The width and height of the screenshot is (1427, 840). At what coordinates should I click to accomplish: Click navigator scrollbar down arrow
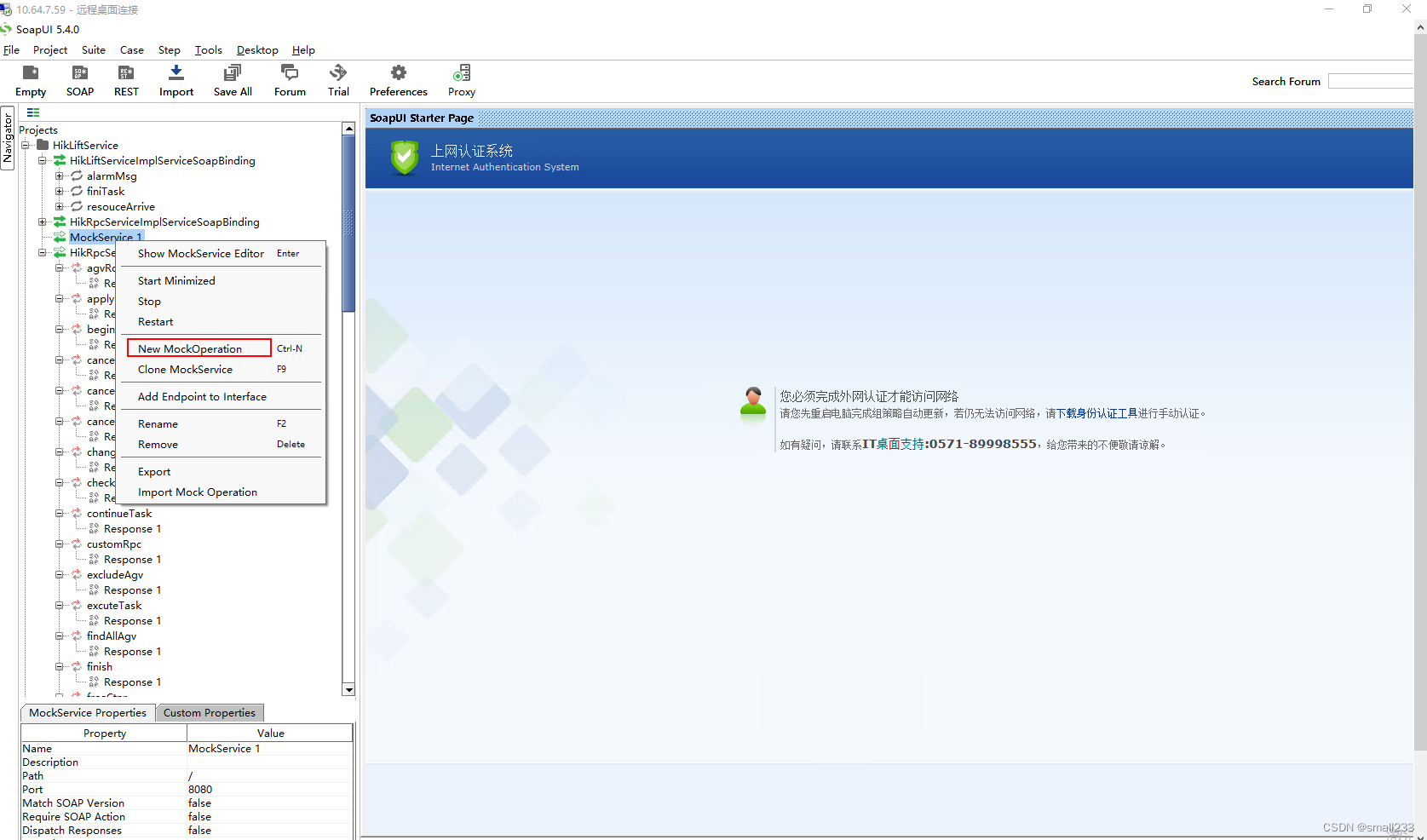(x=348, y=689)
